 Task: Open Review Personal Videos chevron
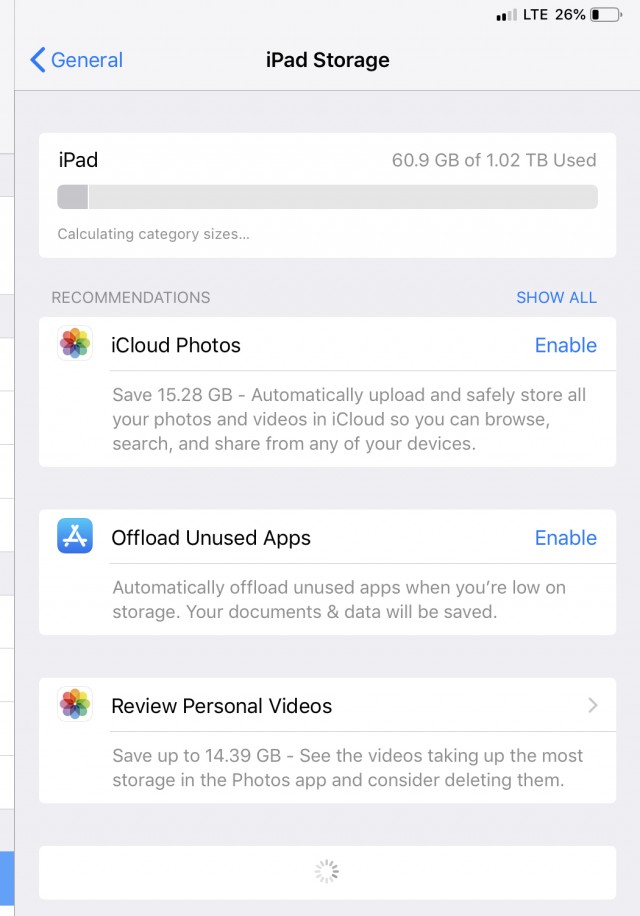pyautogui.click(x=593, y=705)
